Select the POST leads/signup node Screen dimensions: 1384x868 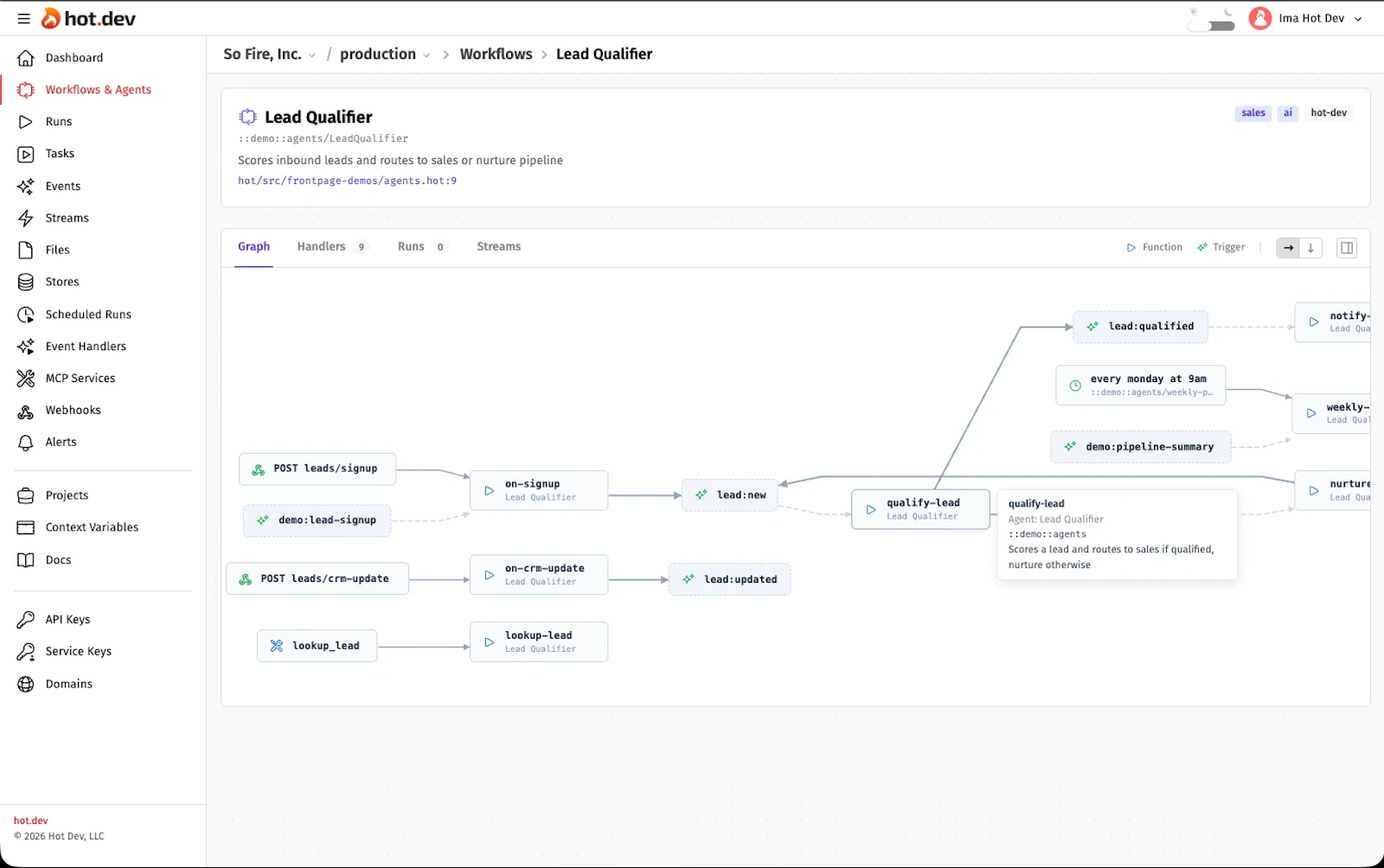pos(317,469)
